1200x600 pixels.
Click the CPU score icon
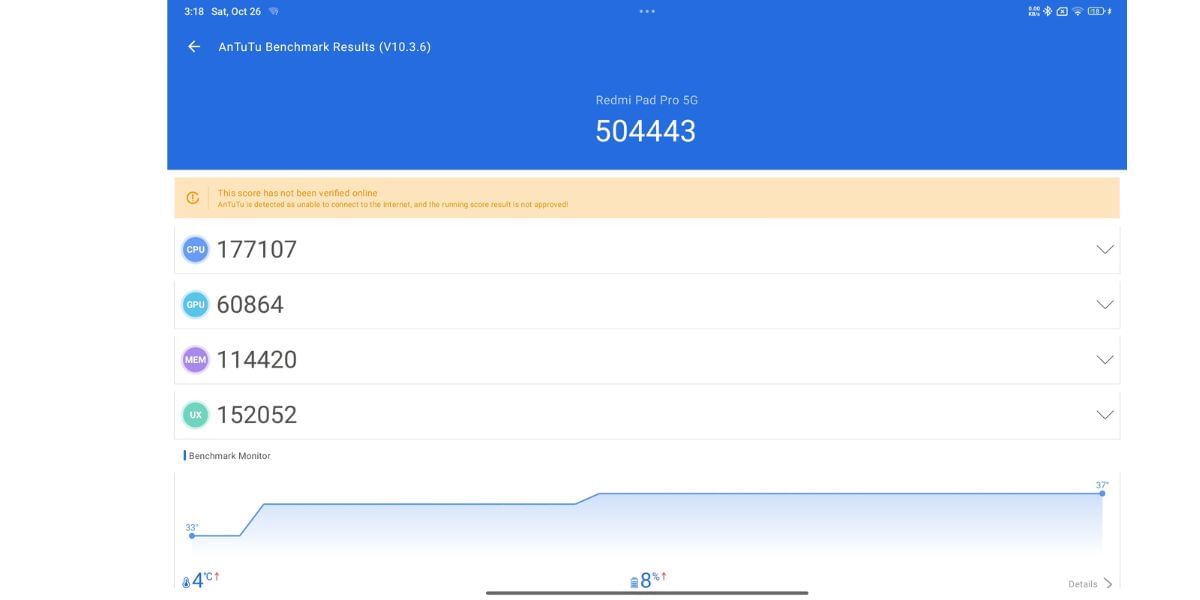point(195,249)
